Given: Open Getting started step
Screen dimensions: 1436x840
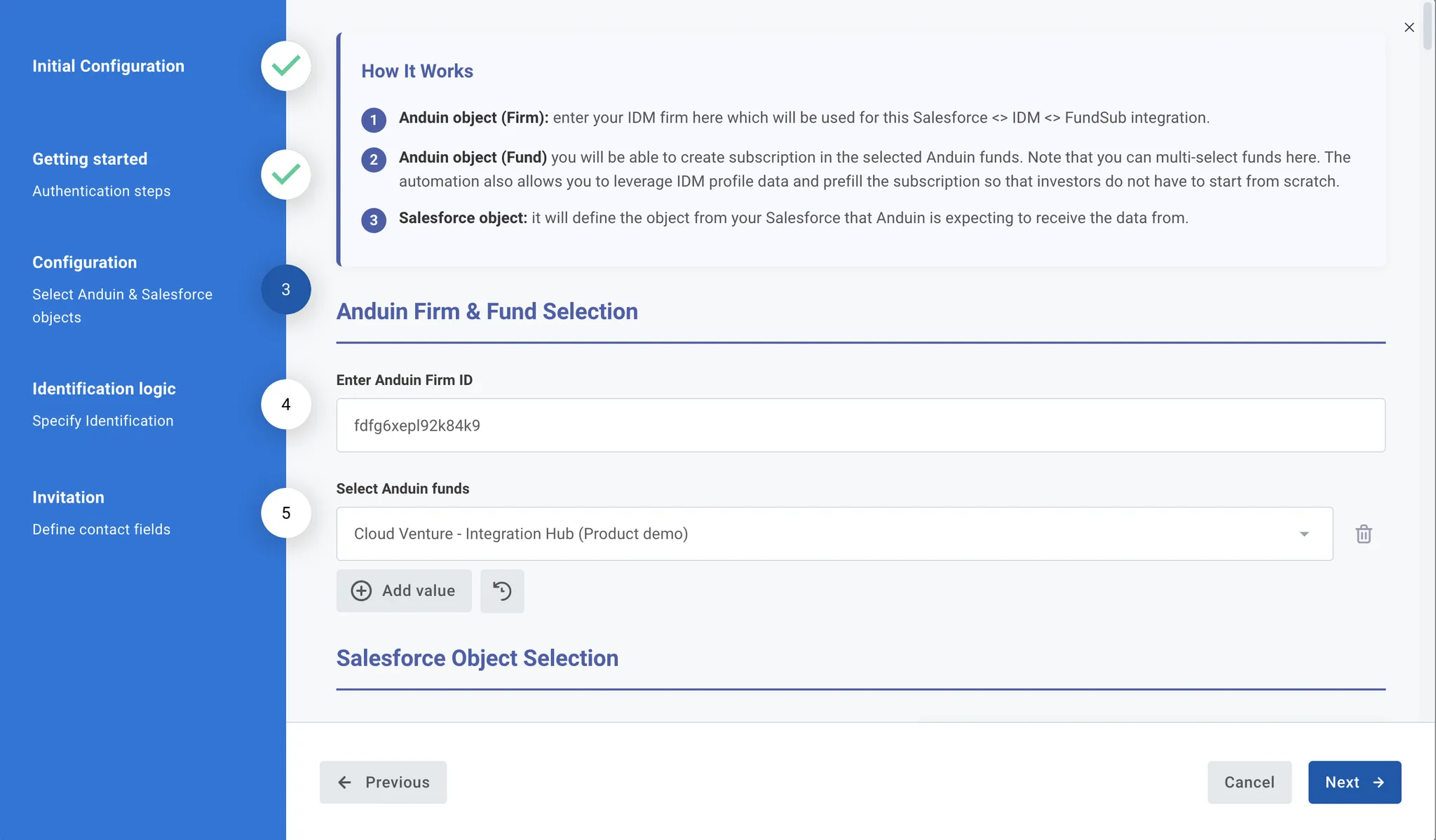Looking at the screenshot, I should [x=90, y=159].
